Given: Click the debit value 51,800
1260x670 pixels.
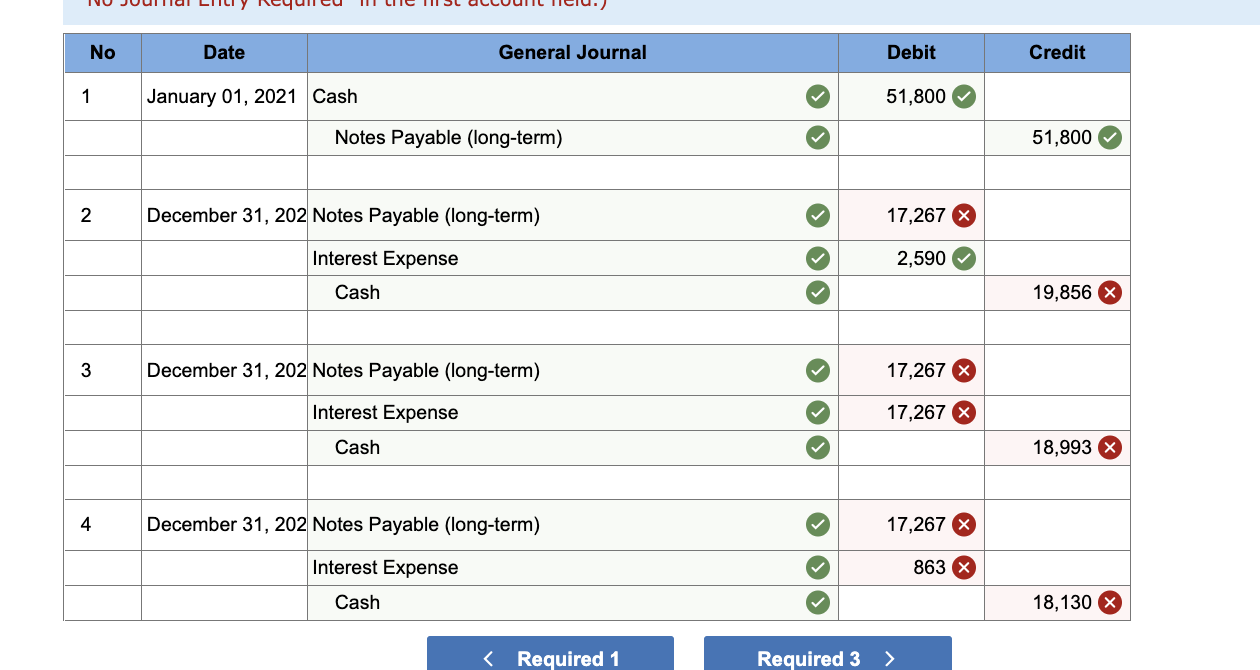Looking at the screenshot, I should (915, 97).
